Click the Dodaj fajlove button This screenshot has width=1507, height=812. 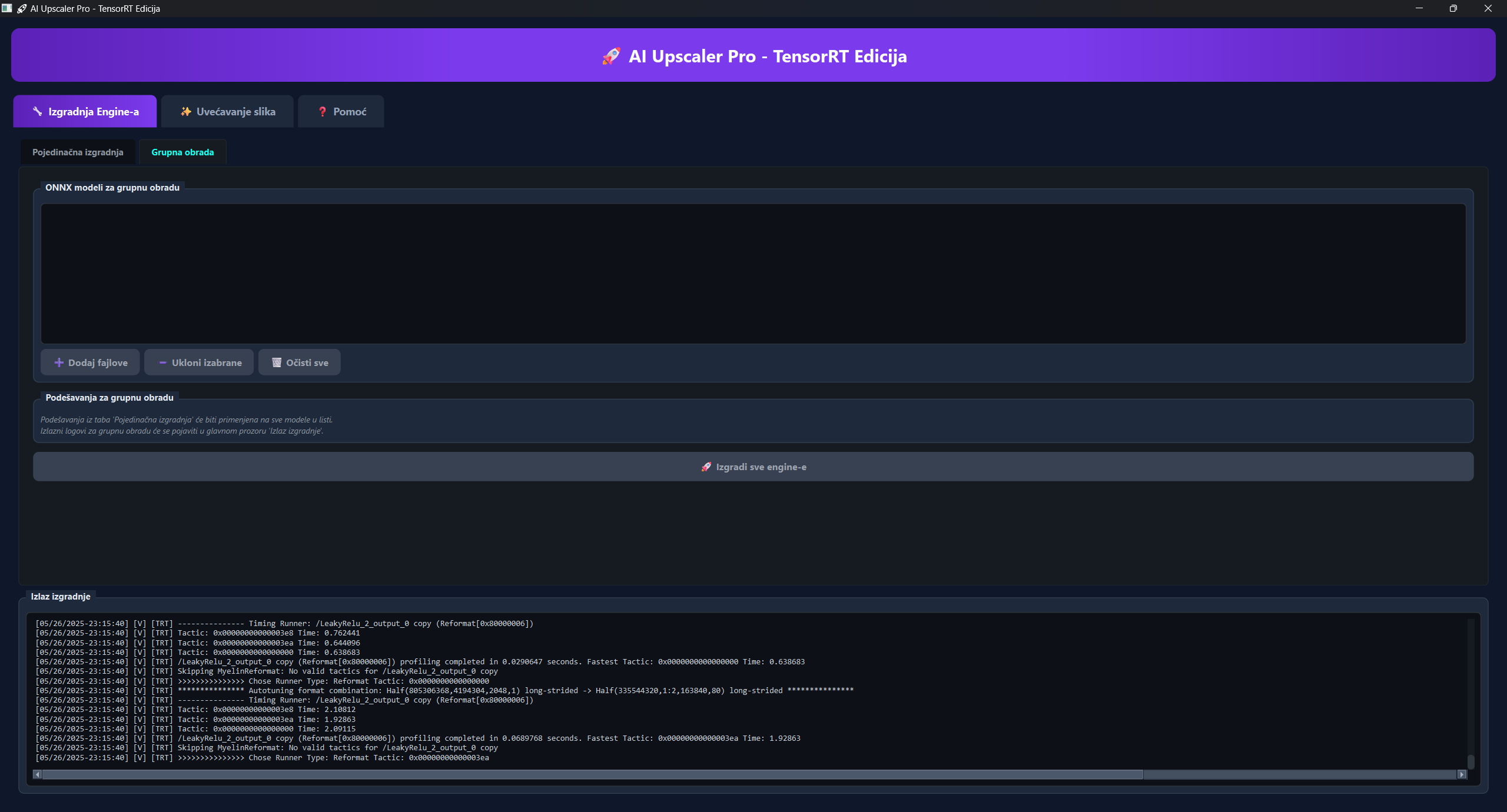coord(90,362)
